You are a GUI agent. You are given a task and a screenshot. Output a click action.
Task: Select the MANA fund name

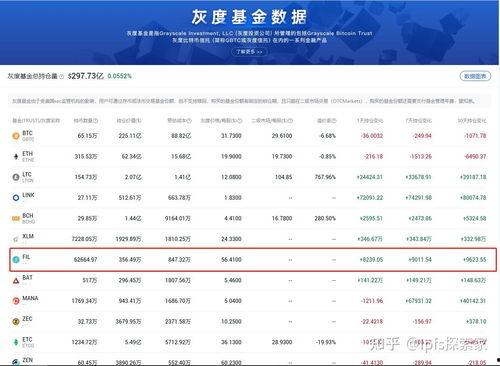(30, 298)
